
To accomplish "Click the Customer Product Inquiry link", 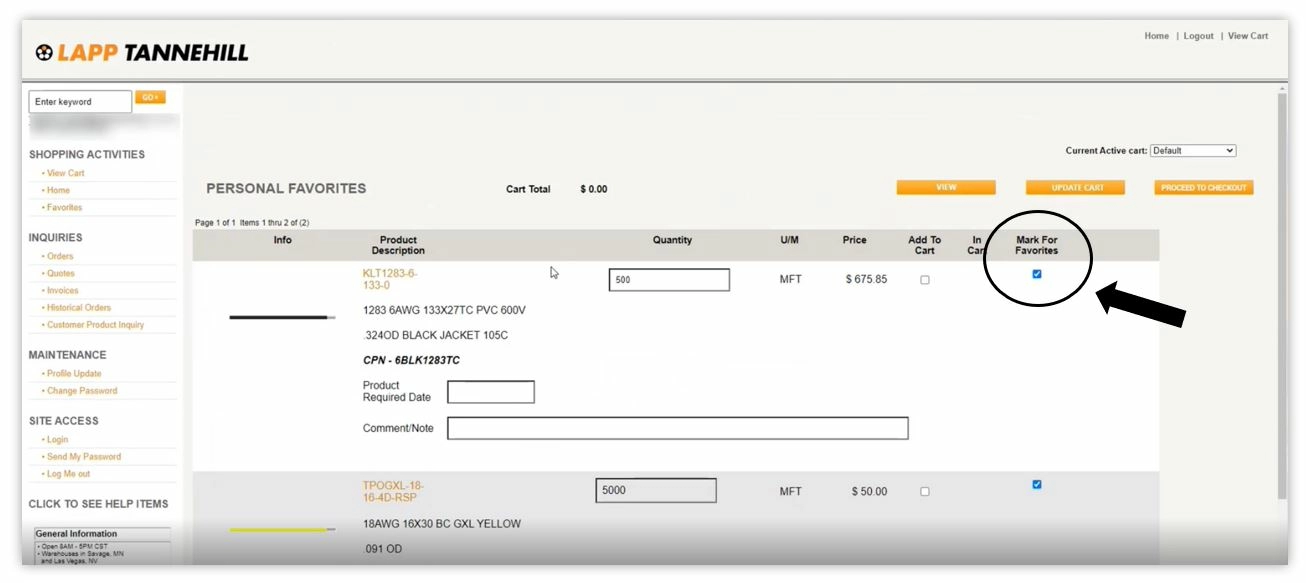I will click(97, 324).
